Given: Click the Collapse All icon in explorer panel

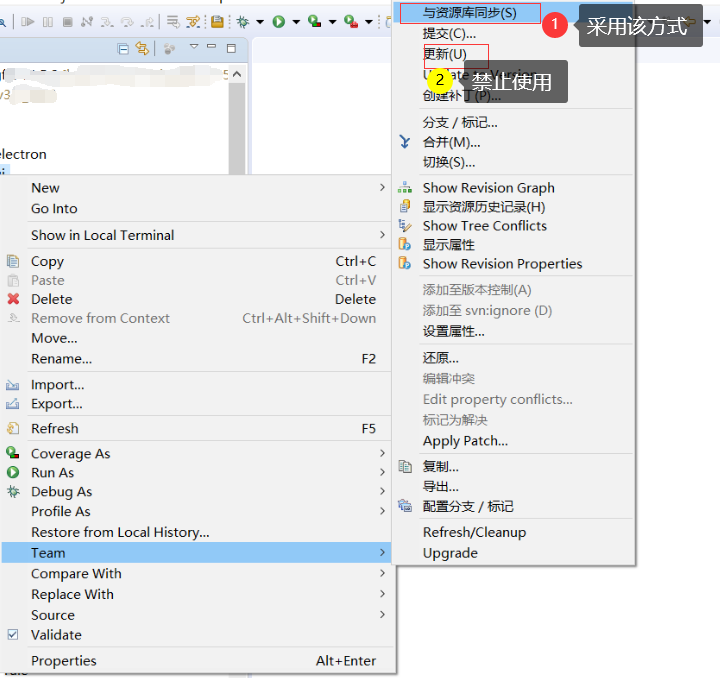Looking at the screenshot, I should coord(123,48).
